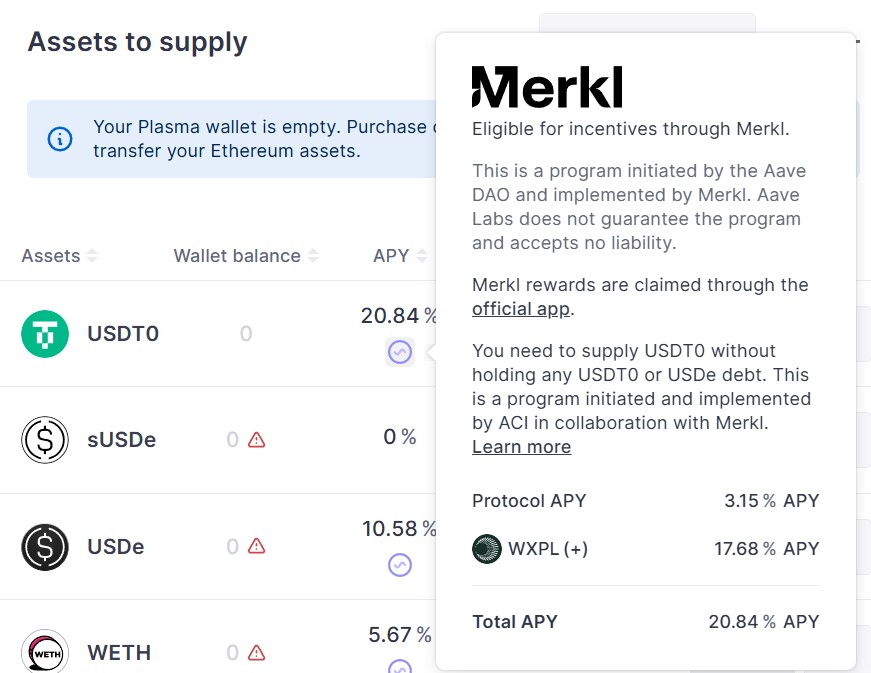This screenshot has width=871, height=673.
Task: Click the USDe token icon
Action: pyautogui.click(x=44, y=546)
